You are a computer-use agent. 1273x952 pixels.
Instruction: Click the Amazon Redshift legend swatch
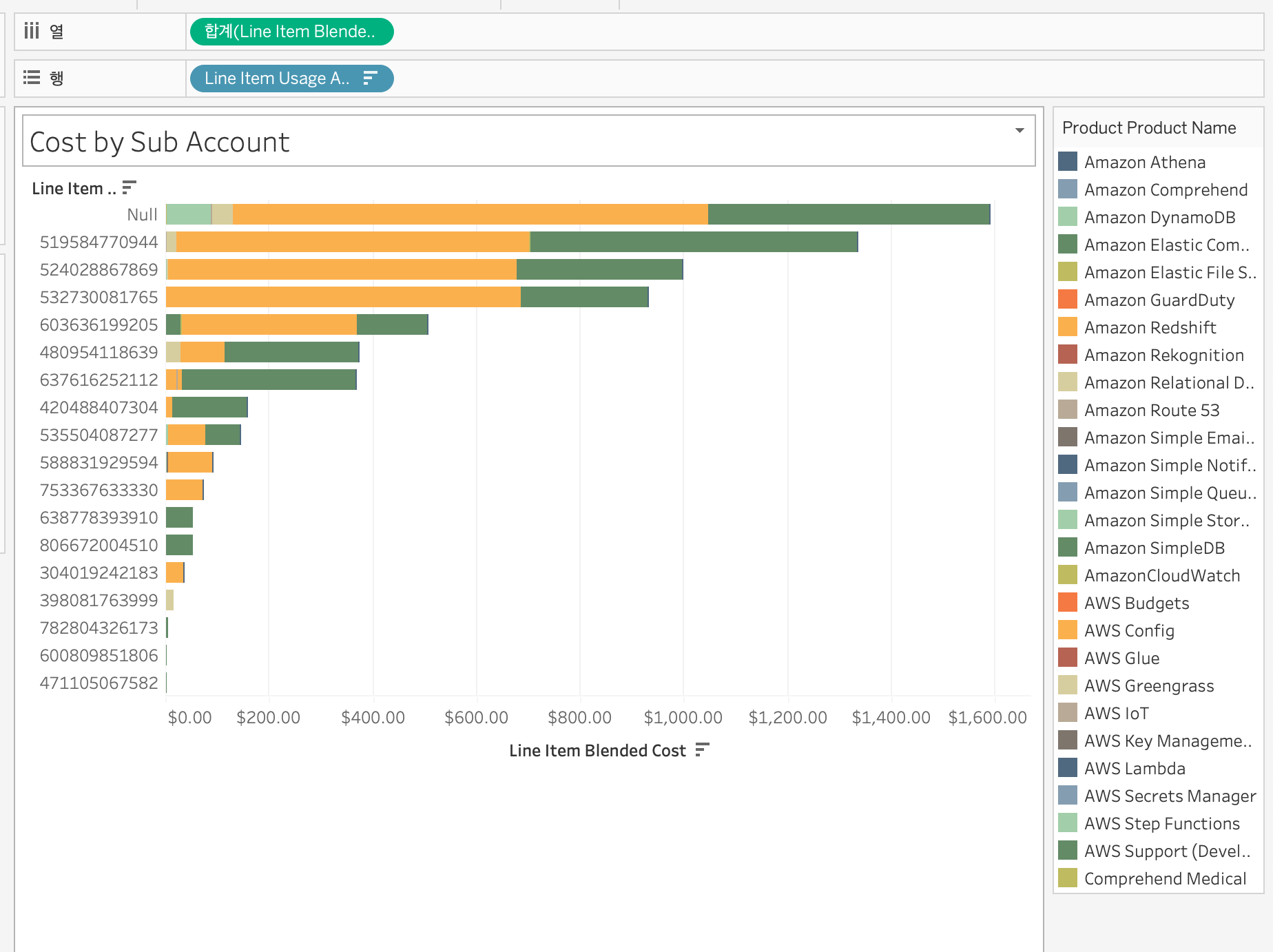point(1068,327)
